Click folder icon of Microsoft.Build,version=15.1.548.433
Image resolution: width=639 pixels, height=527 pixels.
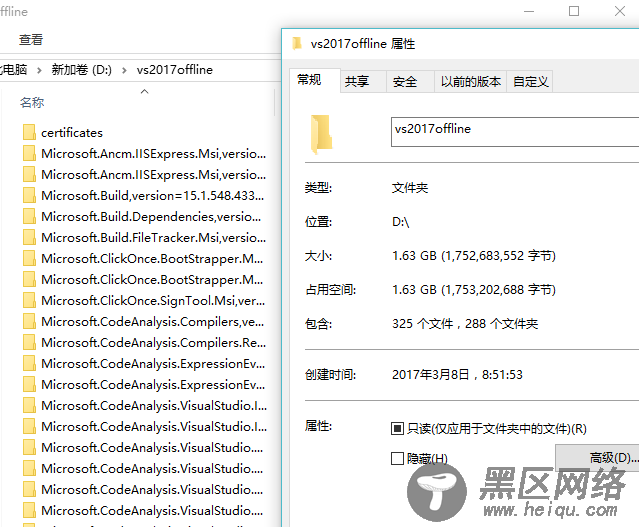(29, 195)
